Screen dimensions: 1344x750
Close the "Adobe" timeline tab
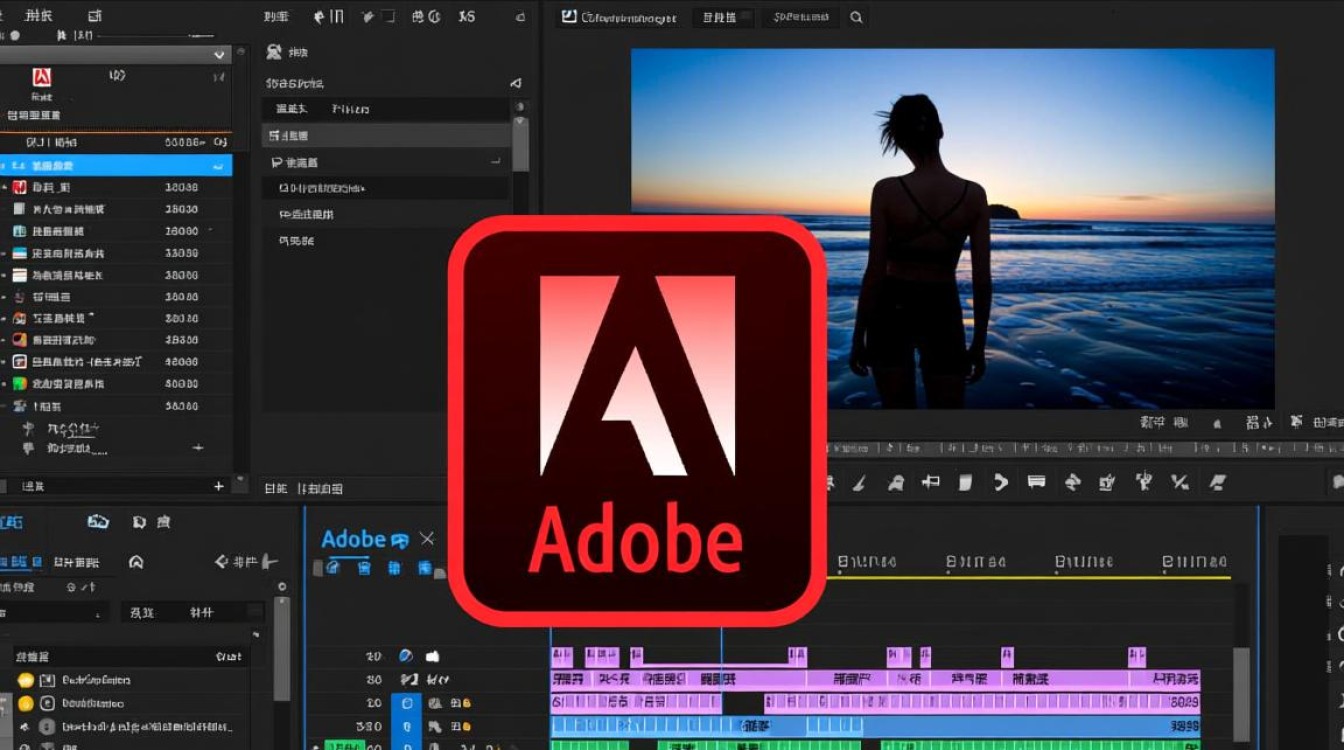pyautogui.click(x=427, y=539)
